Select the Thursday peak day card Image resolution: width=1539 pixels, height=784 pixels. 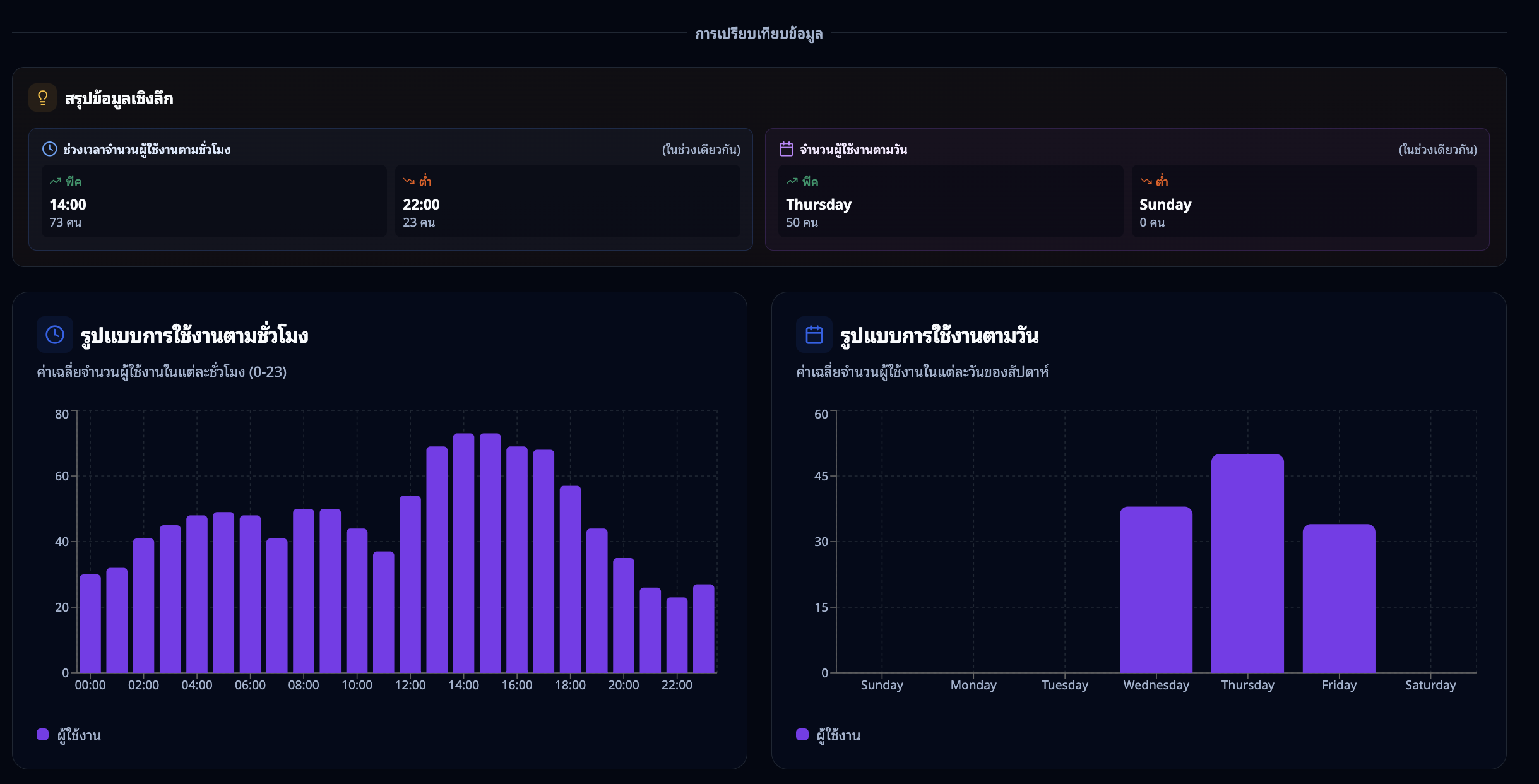point(950,201)
